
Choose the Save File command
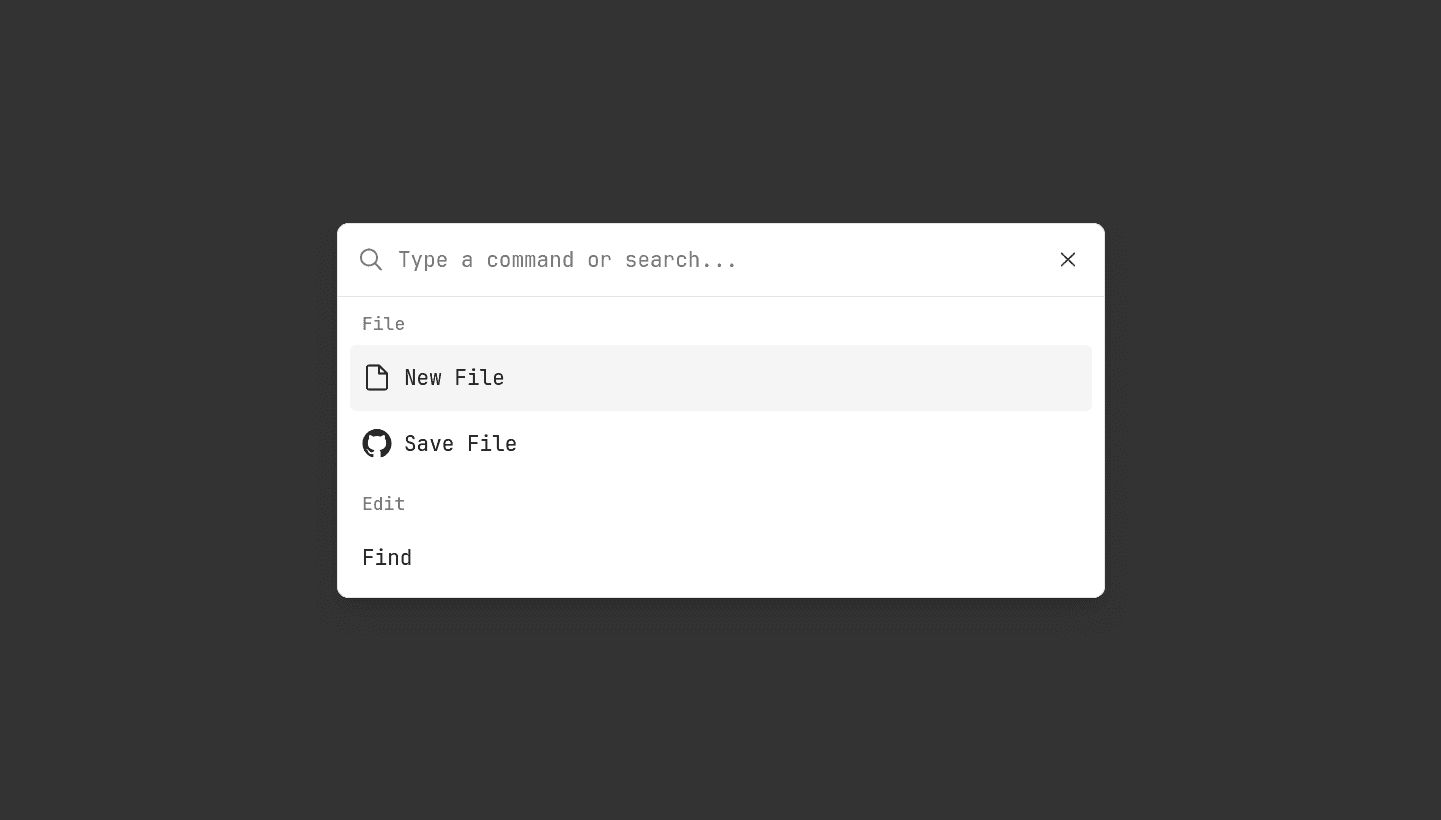[x=720, y=444]
